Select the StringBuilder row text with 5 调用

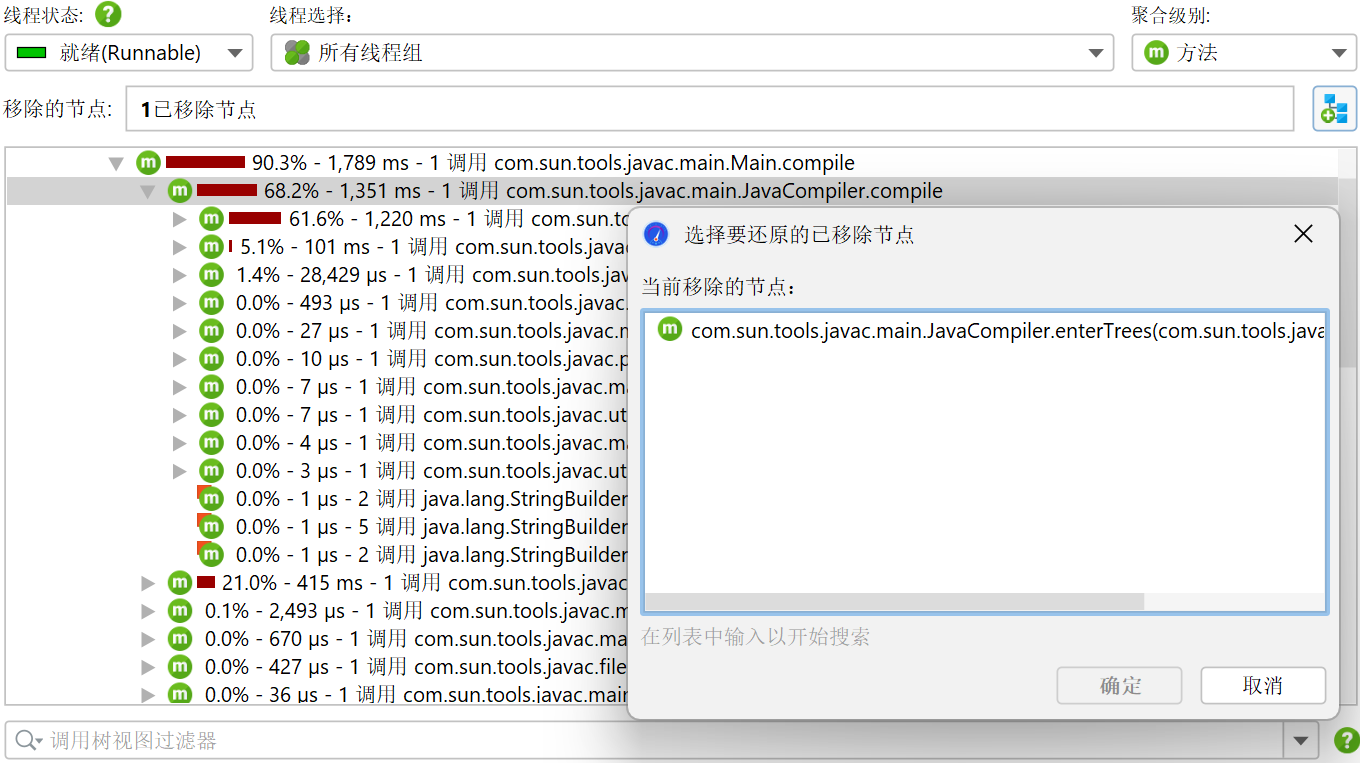click(431, 527)
